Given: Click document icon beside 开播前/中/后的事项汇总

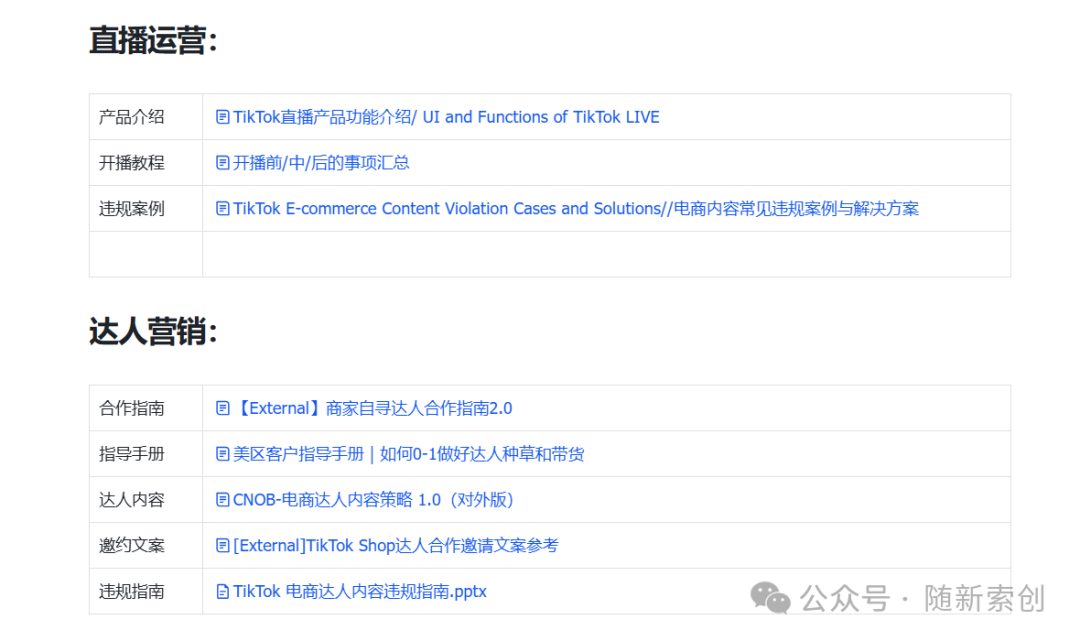Looking at the screenshot, I should (x=222, y=162).
